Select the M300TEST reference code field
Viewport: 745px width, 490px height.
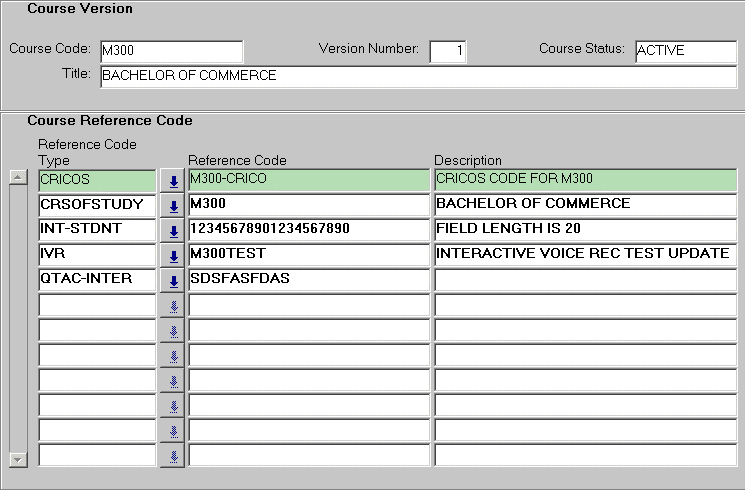tap(308, 255)
